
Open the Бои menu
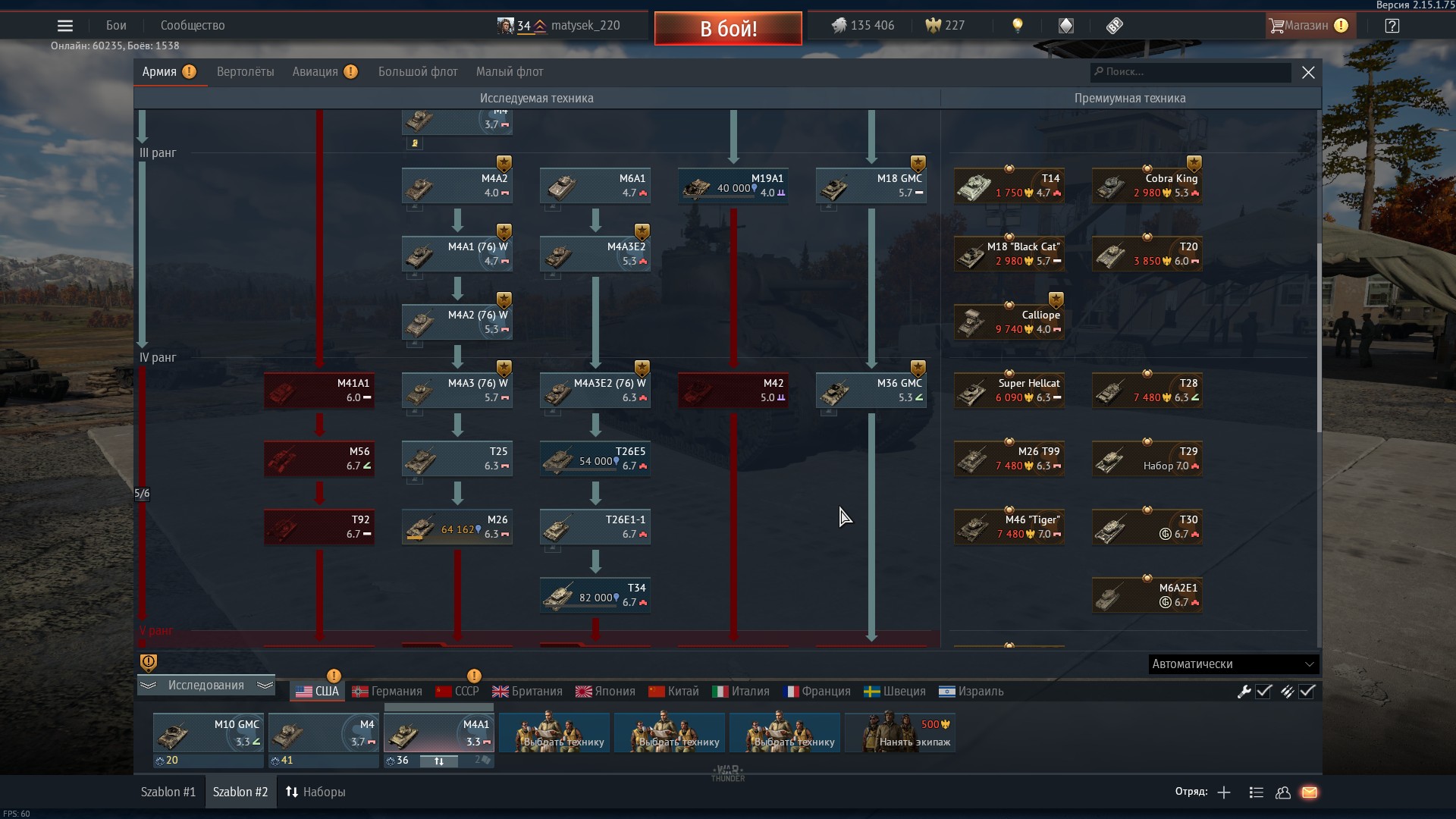coord(116,26)
